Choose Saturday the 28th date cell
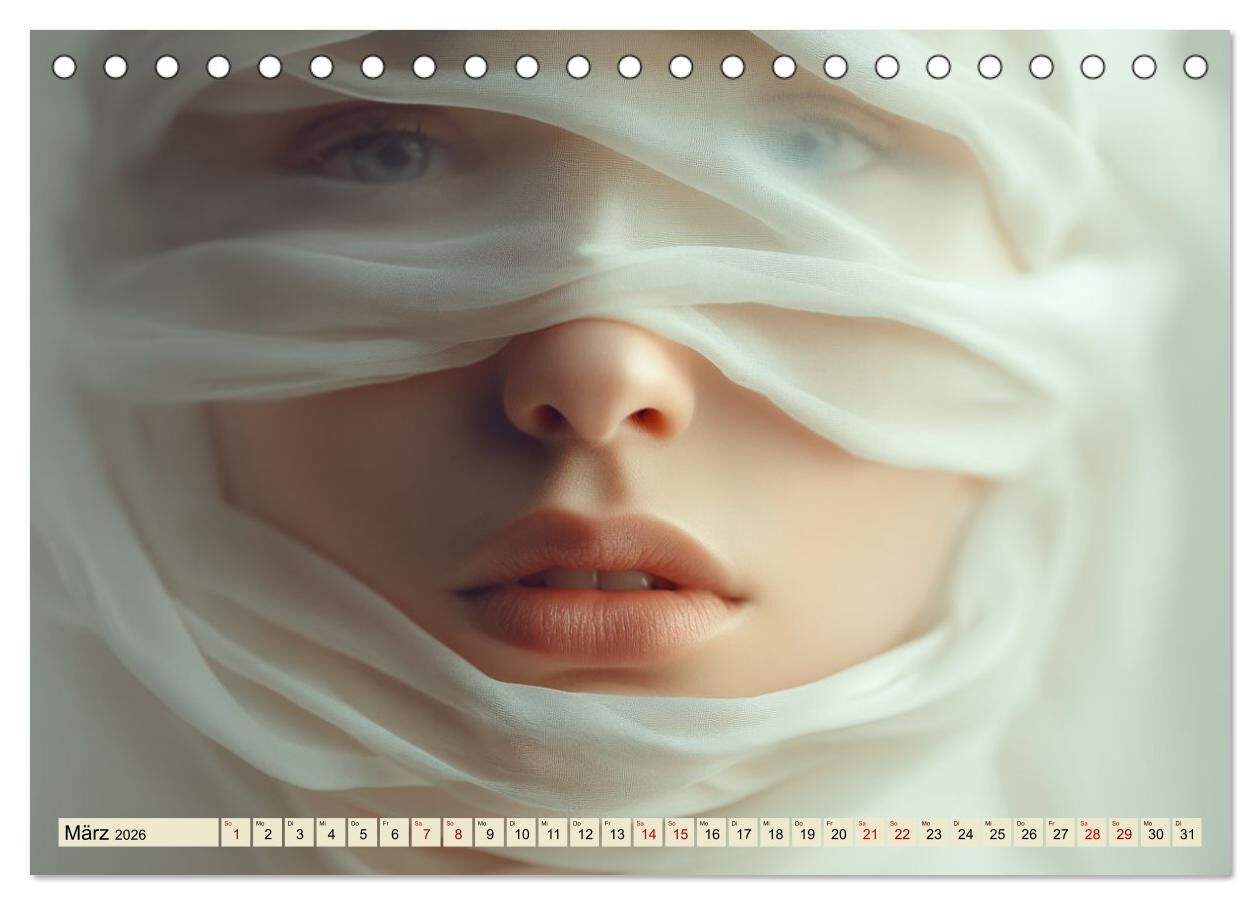 [x=1091, y=833]
